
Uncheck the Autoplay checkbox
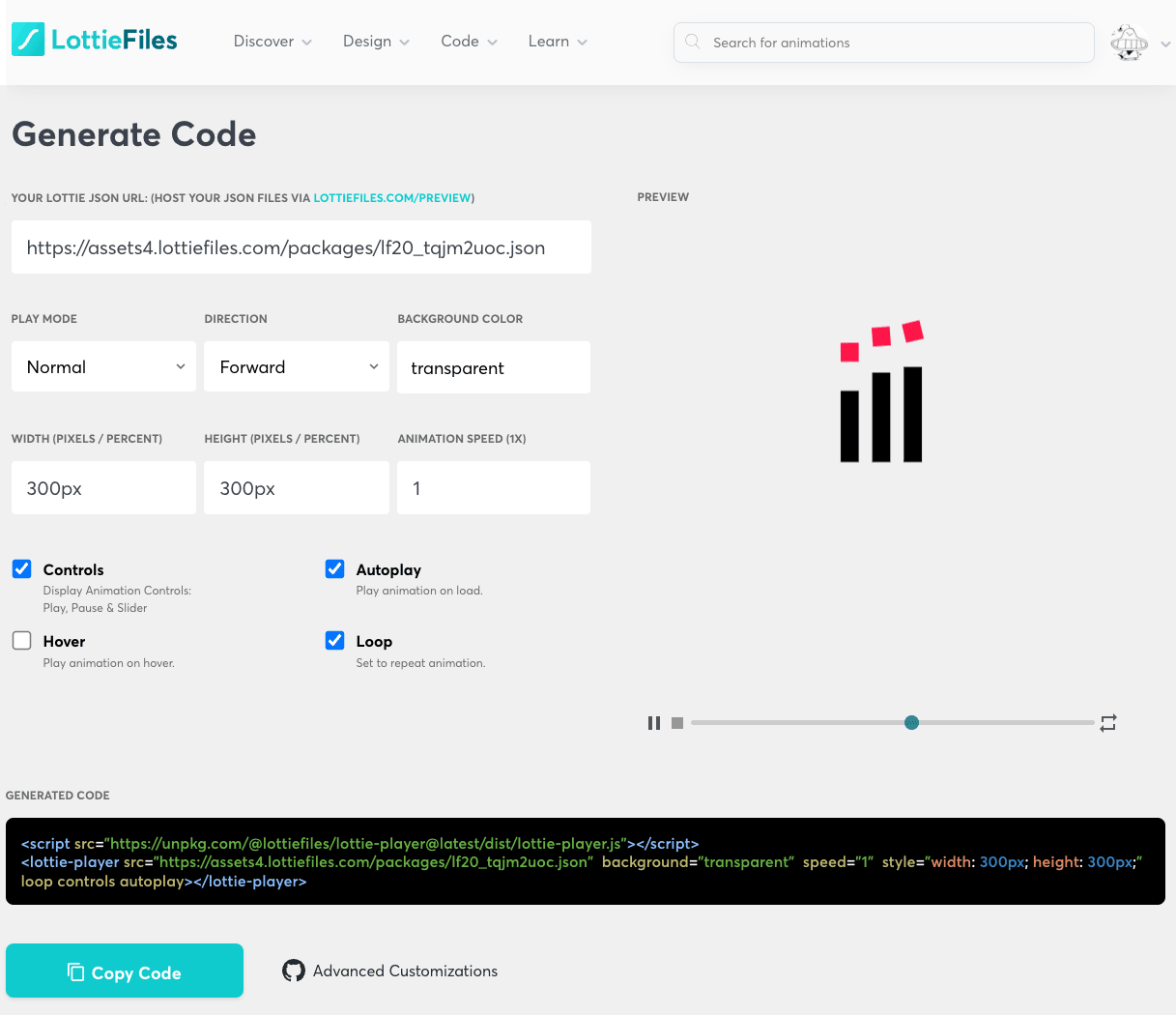(x=334, y=568)
